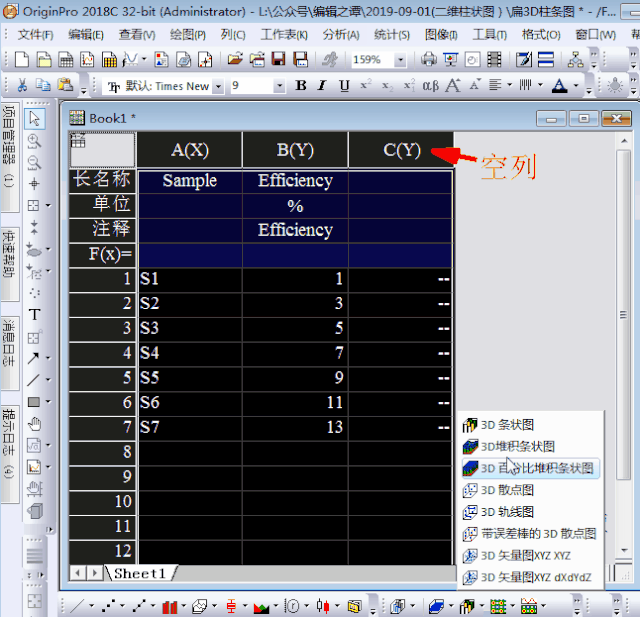
Task: Open the Times New Roman font dropdown
Action: click(x=219, y=86)
